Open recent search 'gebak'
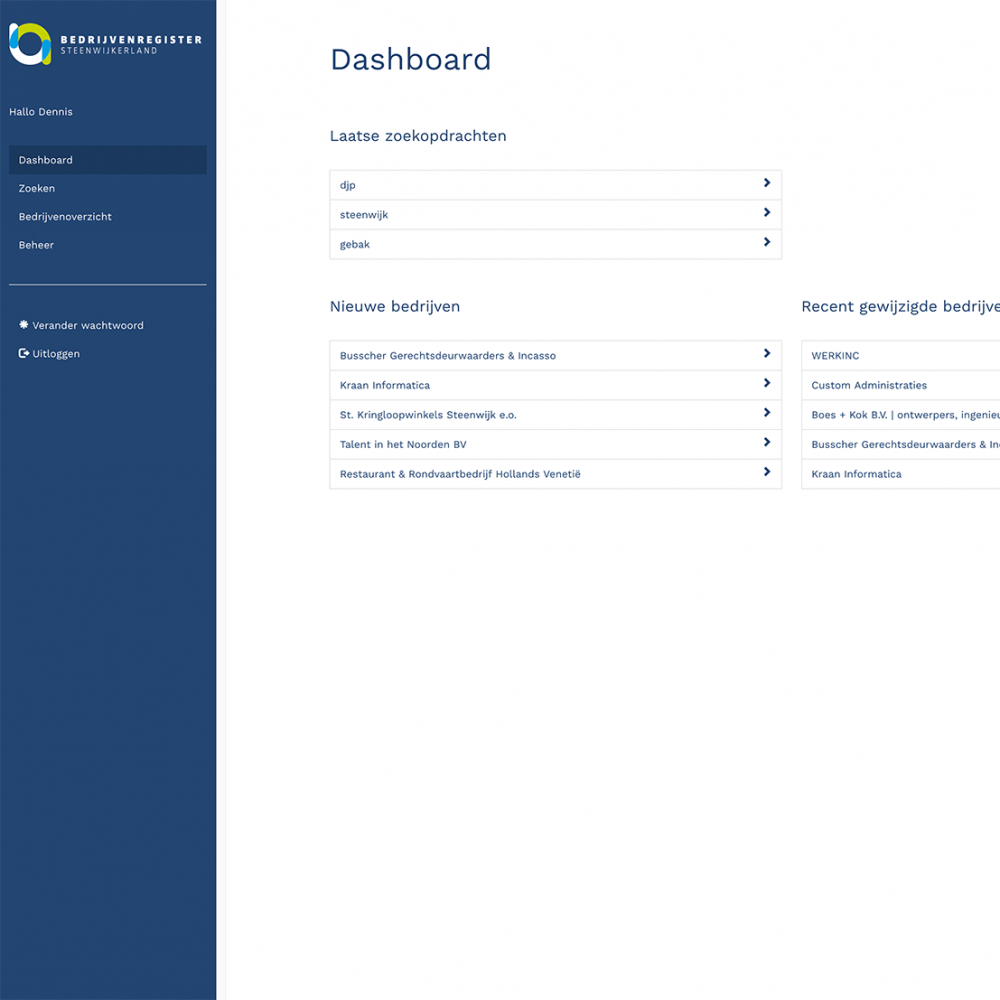The height and width of the screenshot is (1000, 1000). [x=555, y=244]
